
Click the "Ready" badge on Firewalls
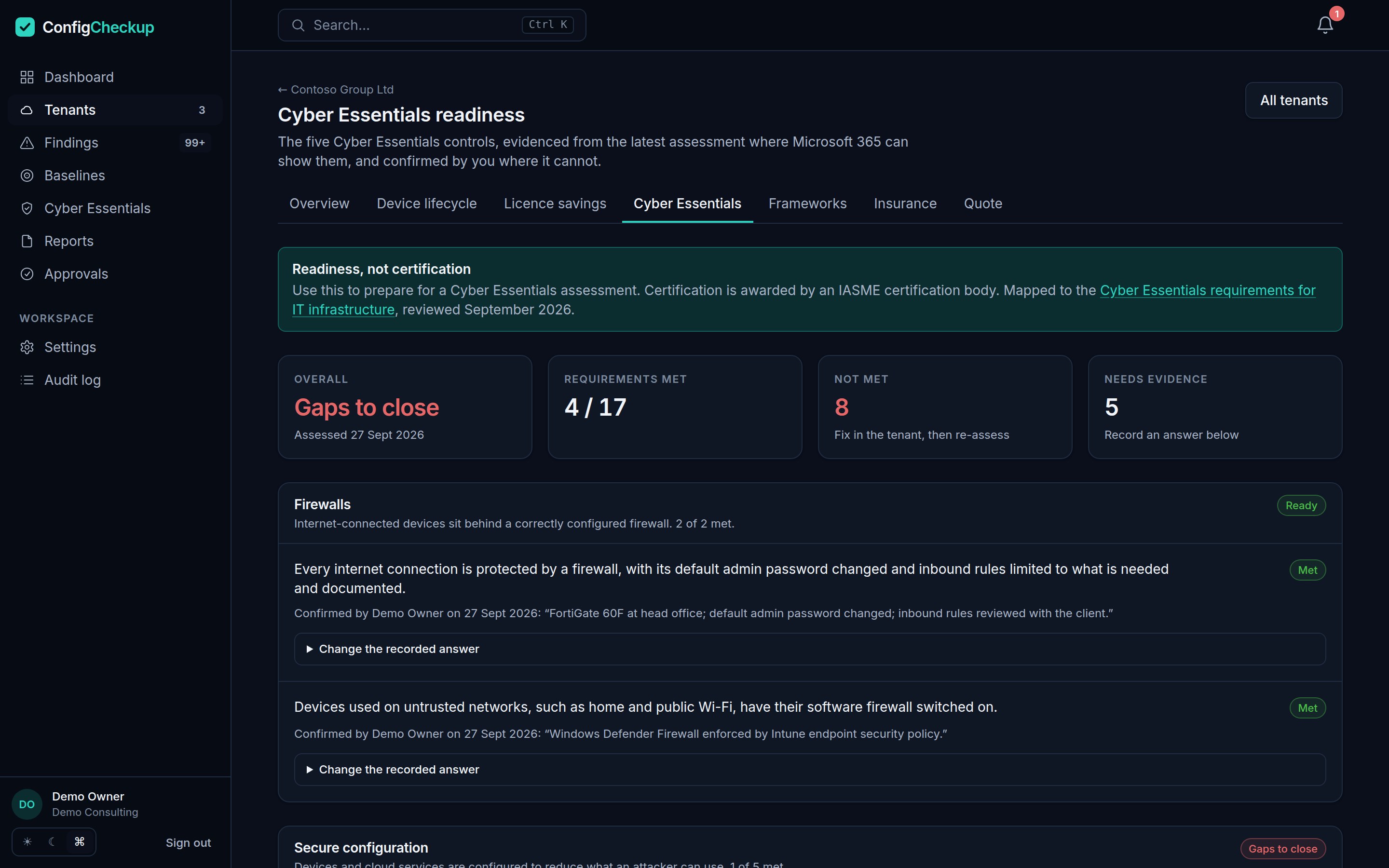click(1301, 505)
